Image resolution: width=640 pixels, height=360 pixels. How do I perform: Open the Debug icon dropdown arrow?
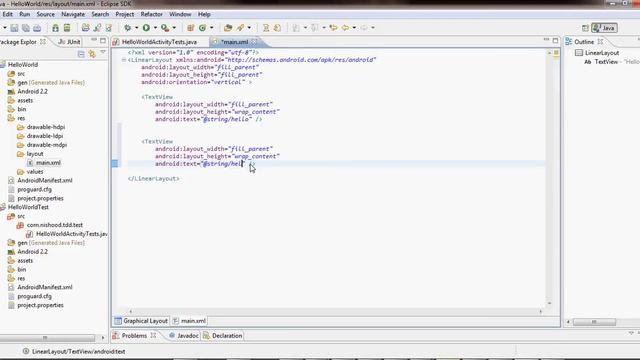tap(136, 28)
